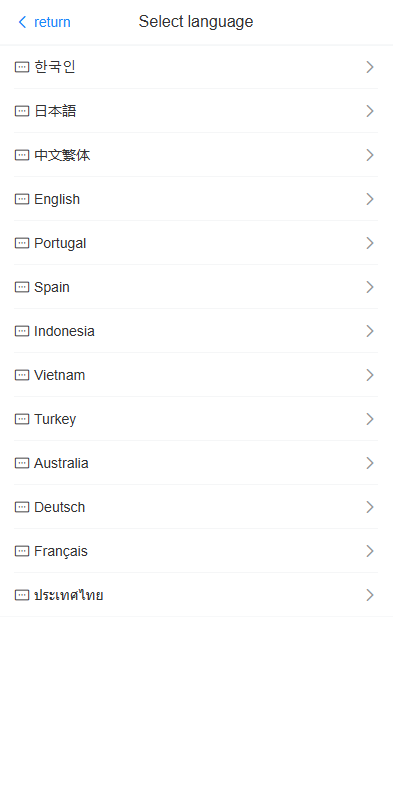Click the icon next to 日本語

pyautogui.click(x=22, y=111)
